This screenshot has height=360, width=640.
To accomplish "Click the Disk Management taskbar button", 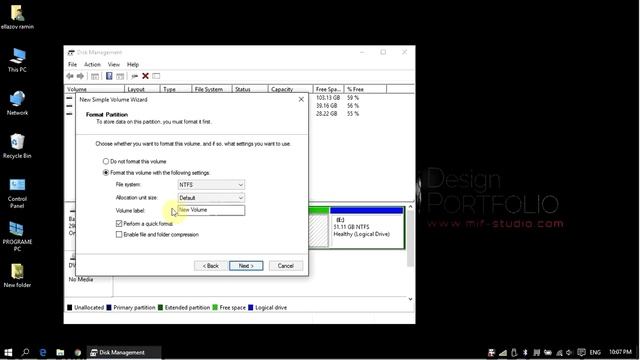I will pyautogui.click(x=124, y=352).
